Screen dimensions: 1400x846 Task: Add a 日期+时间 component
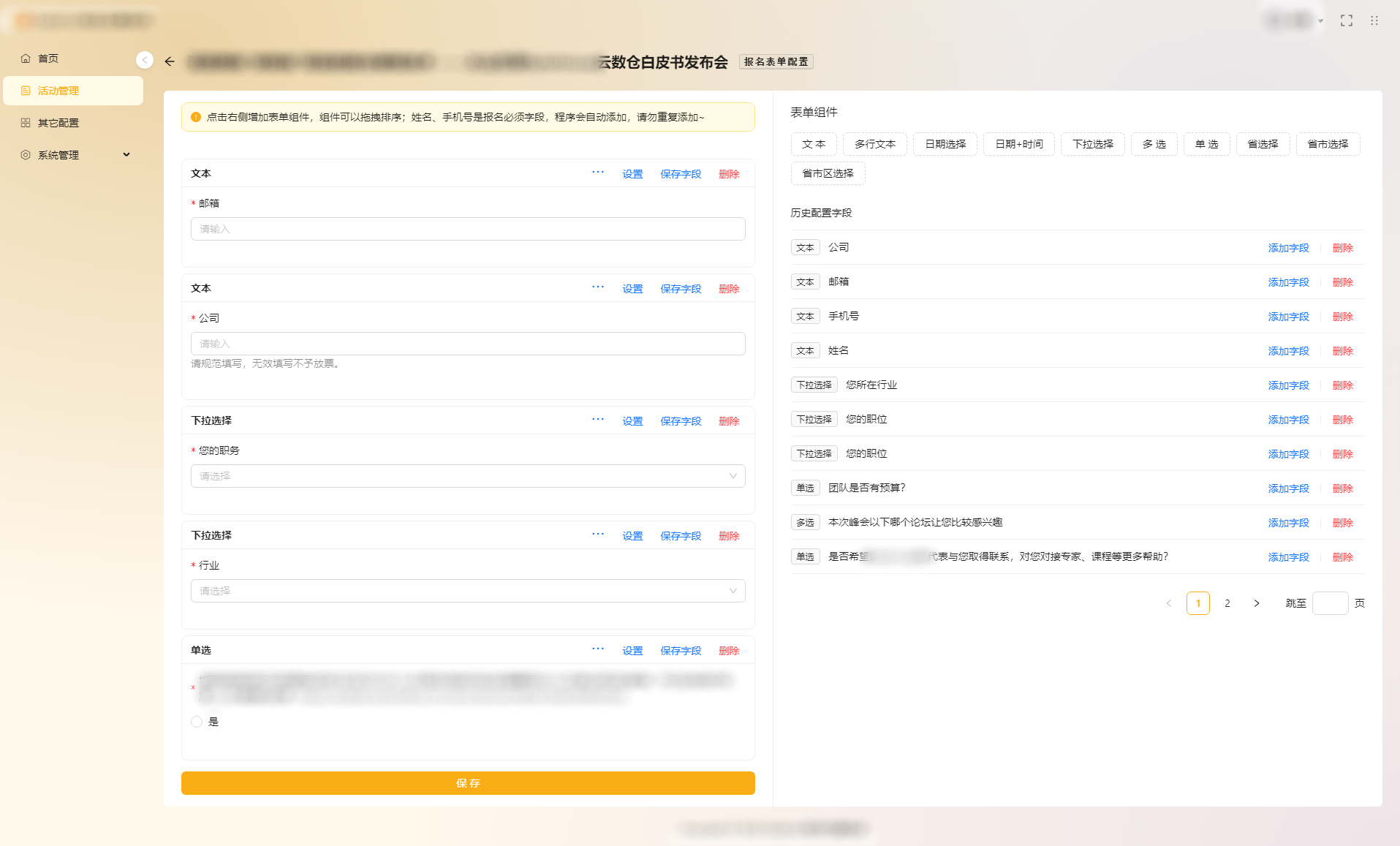click(1019, 144)
